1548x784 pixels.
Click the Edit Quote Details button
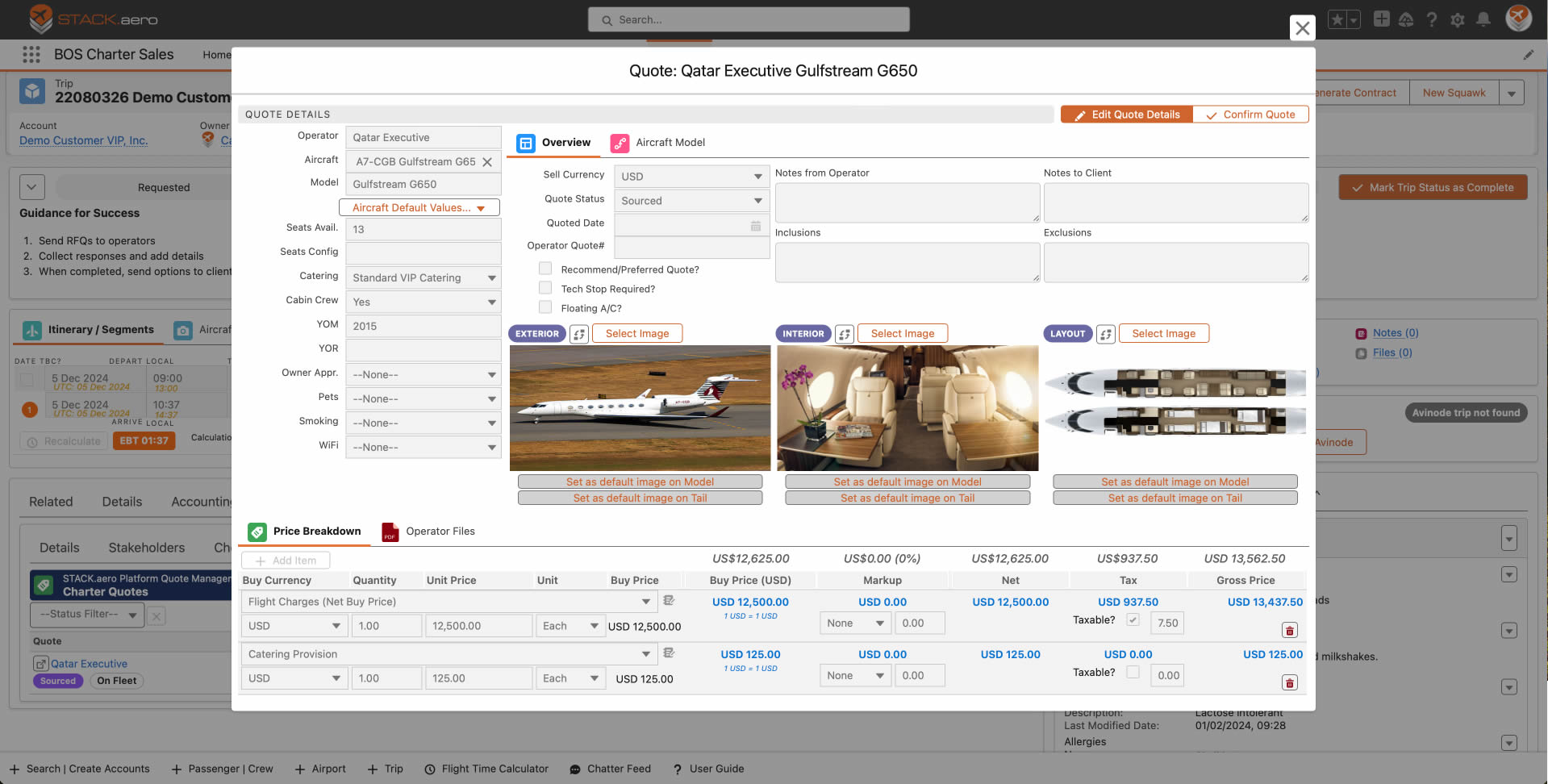(x=1127, y=115)
